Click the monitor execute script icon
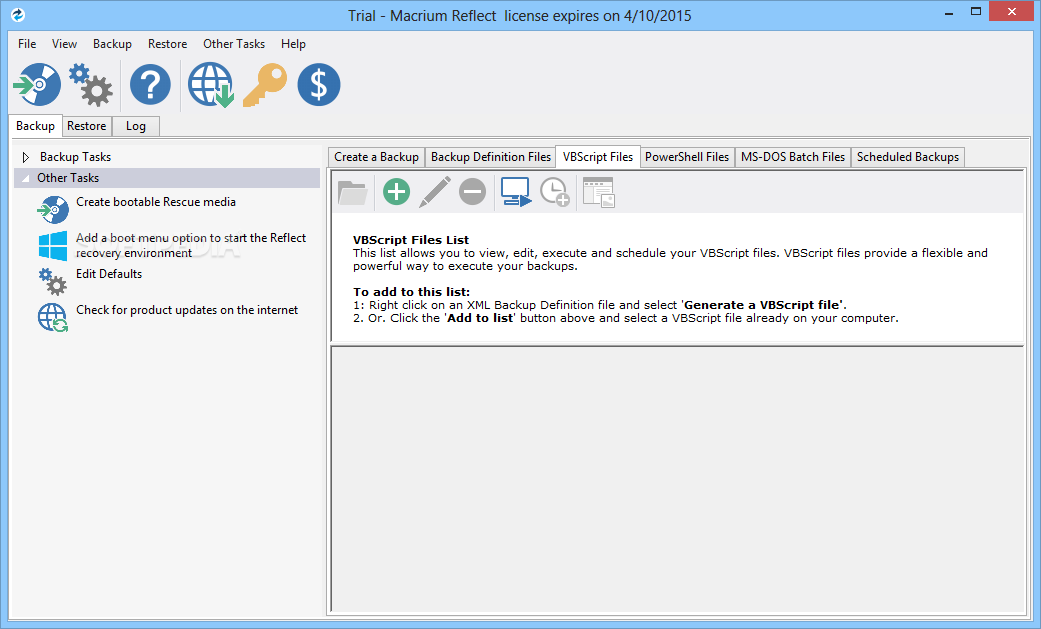This screenshot has height=629, width=1041. coord(516,192)
